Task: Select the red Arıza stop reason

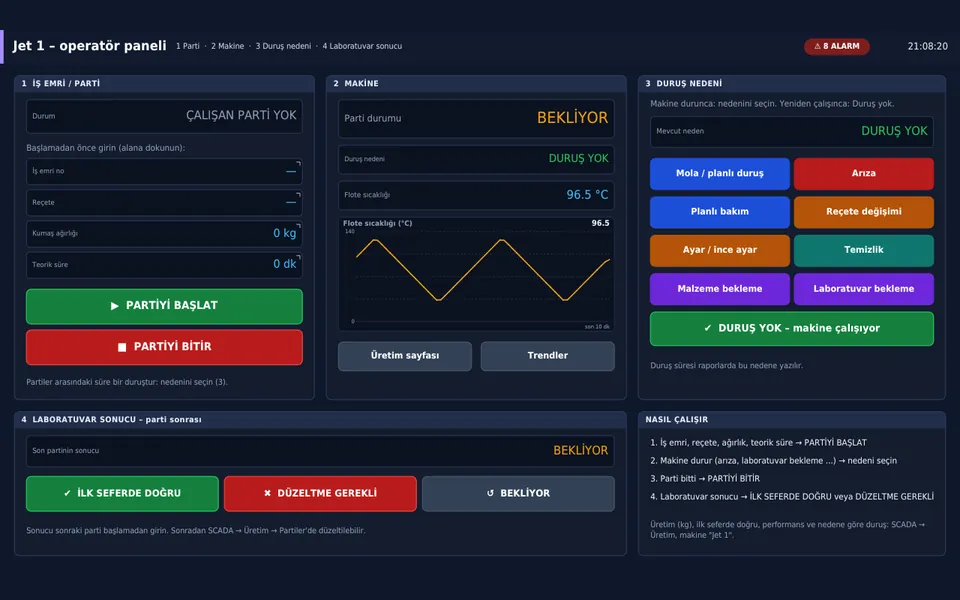Action: point(864,174)
